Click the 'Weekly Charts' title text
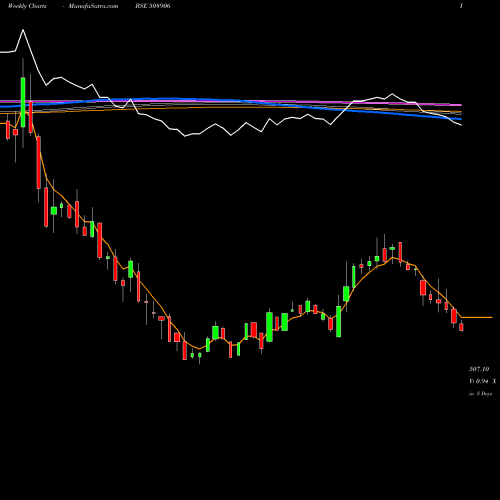The image size is (500, 500). [27, 6]
